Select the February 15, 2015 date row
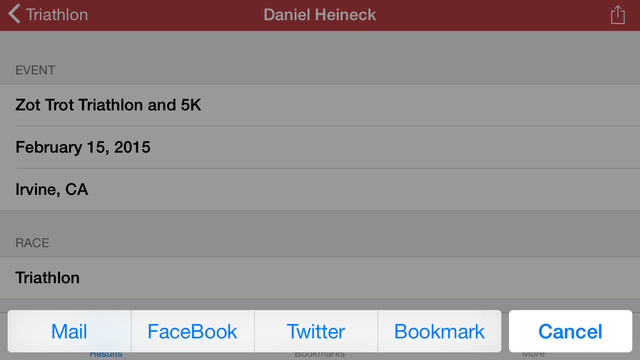The image size is (640, 360). point(320,147)
